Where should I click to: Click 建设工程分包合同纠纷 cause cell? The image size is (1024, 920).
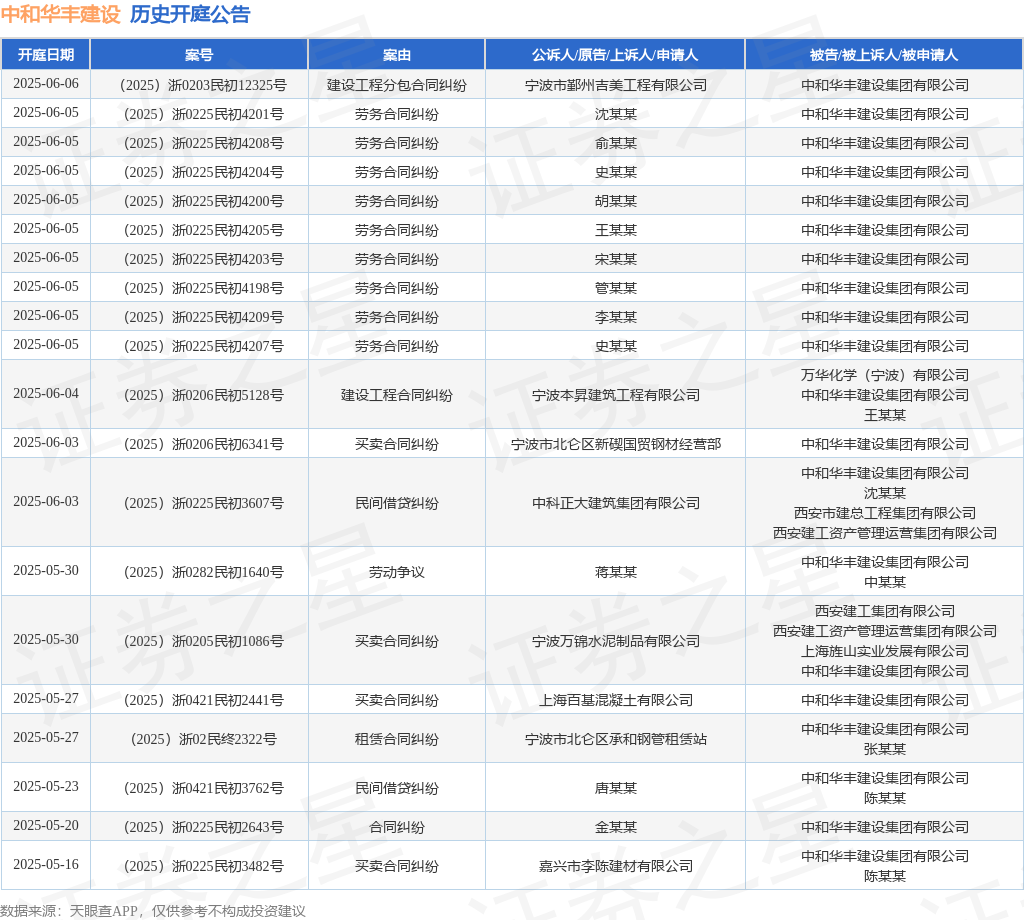pos(396,85)
